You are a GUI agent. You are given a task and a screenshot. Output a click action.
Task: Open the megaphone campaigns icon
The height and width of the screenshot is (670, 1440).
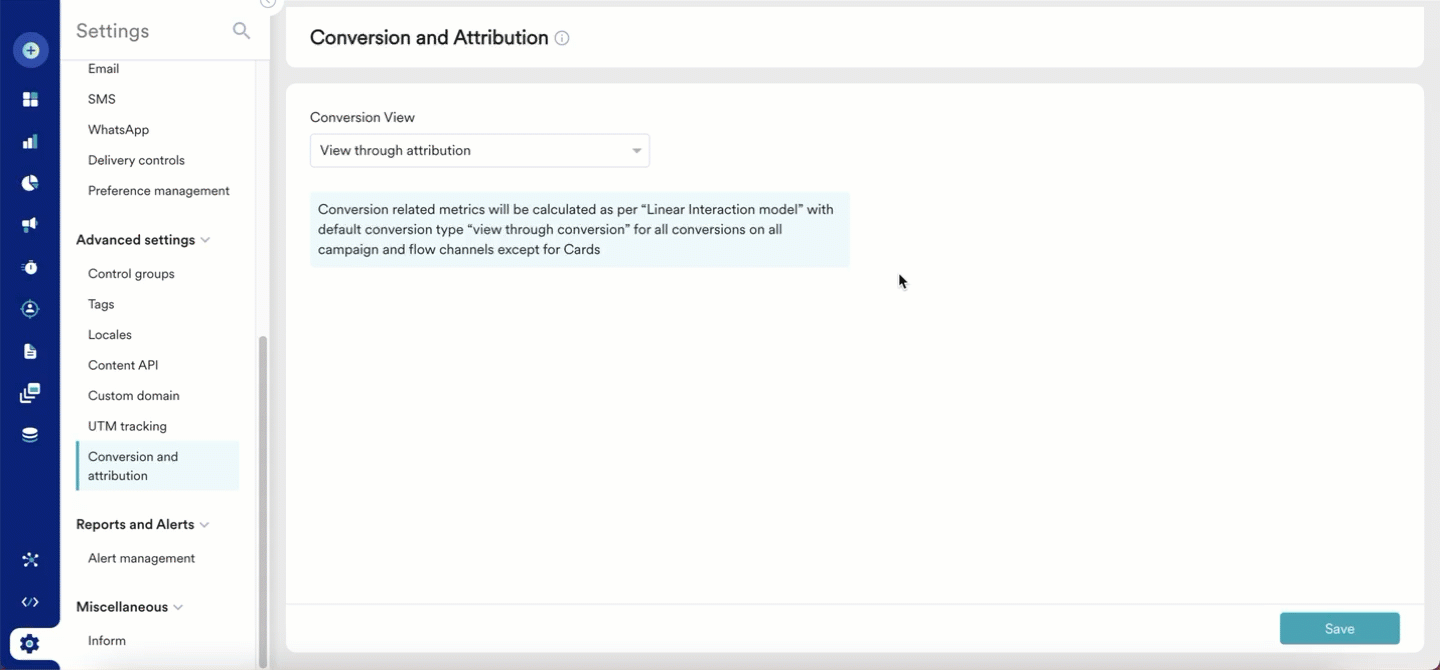[x=30, y=225]
